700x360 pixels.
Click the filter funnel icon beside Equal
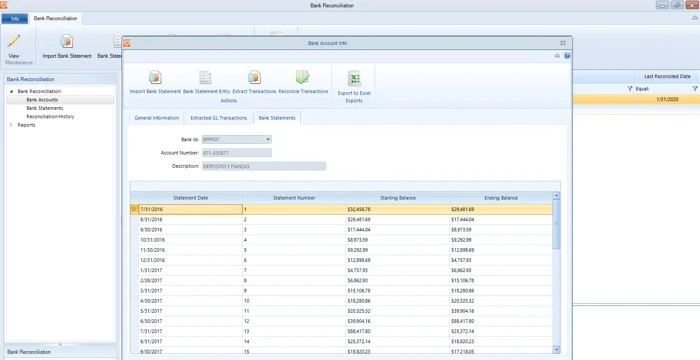coord(695,89)
